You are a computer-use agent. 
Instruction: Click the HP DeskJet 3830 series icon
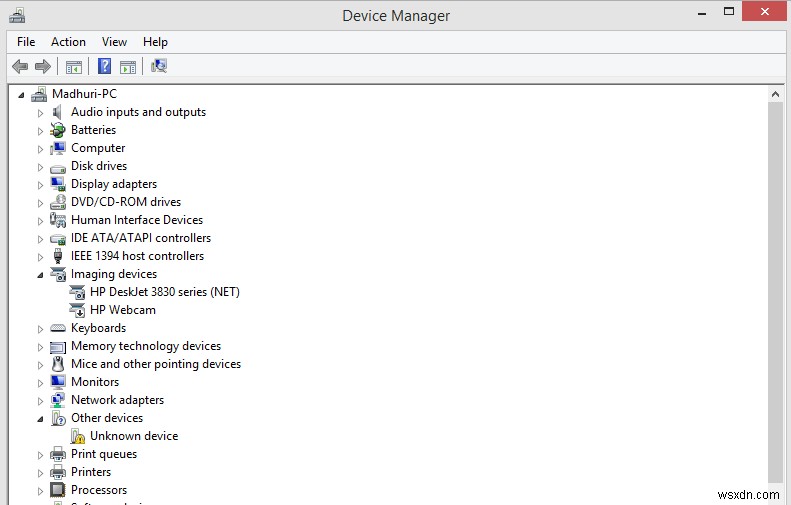tap(77, 292)
